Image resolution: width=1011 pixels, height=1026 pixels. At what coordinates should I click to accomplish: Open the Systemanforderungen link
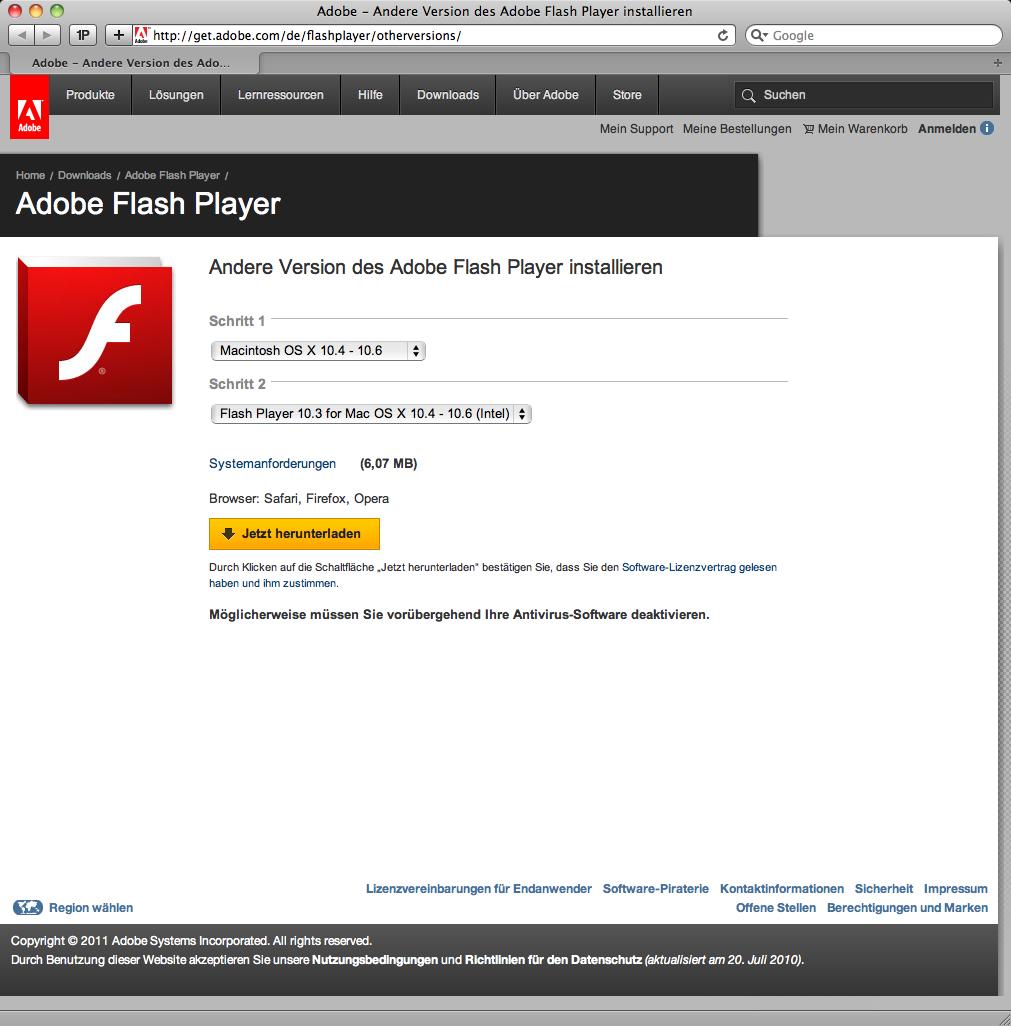tap(272, 463)
